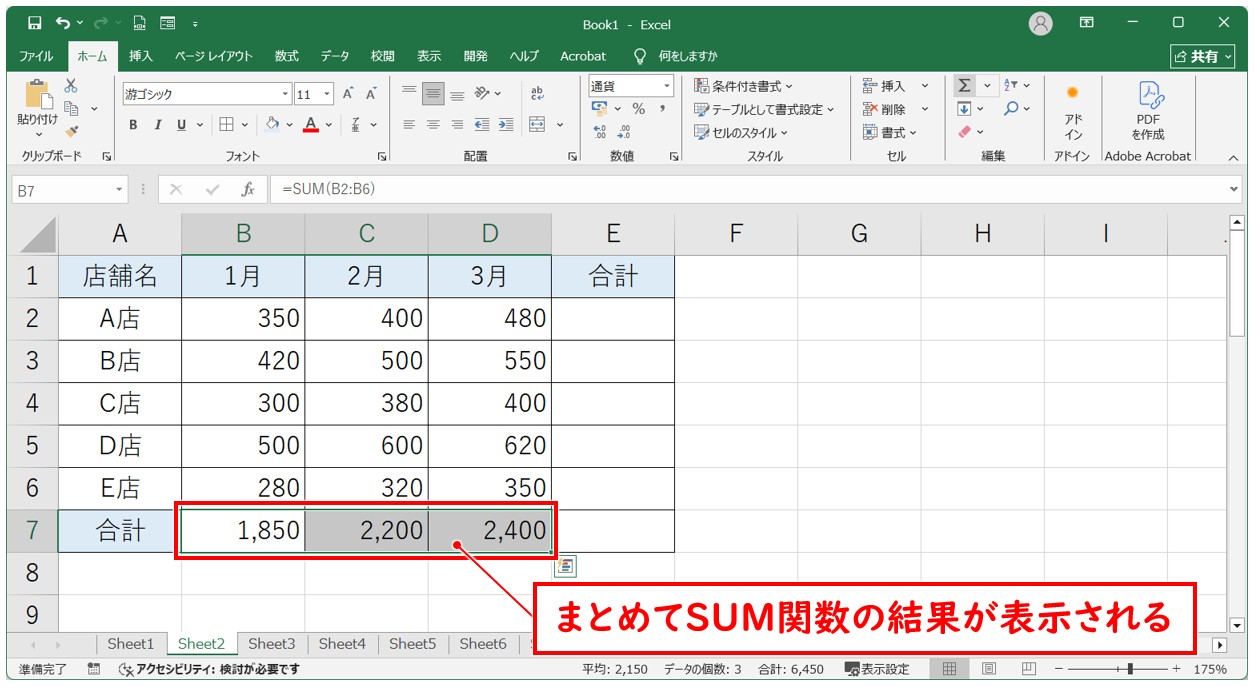The height and width of the screenshot is (687, 1255).
Task: Click the 共有 share button
Action: (x=1203, y=56)
